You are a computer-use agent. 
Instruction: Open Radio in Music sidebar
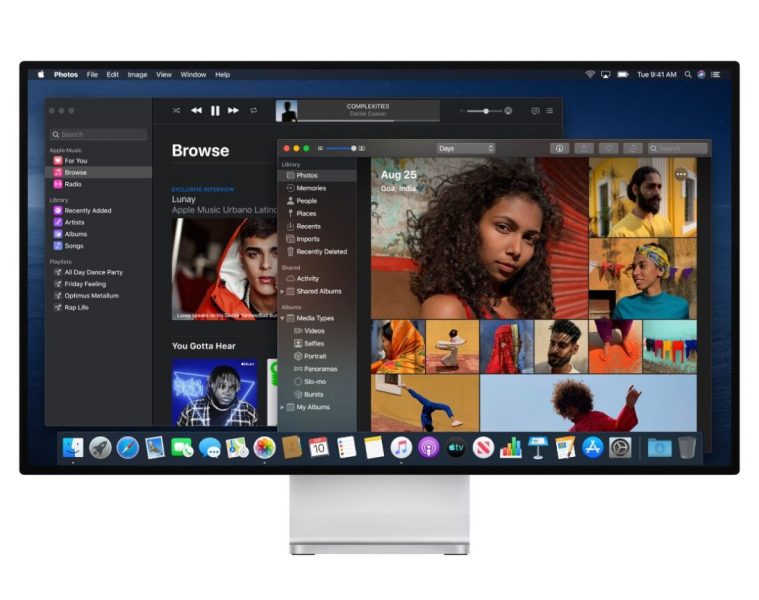coord(98,184)
